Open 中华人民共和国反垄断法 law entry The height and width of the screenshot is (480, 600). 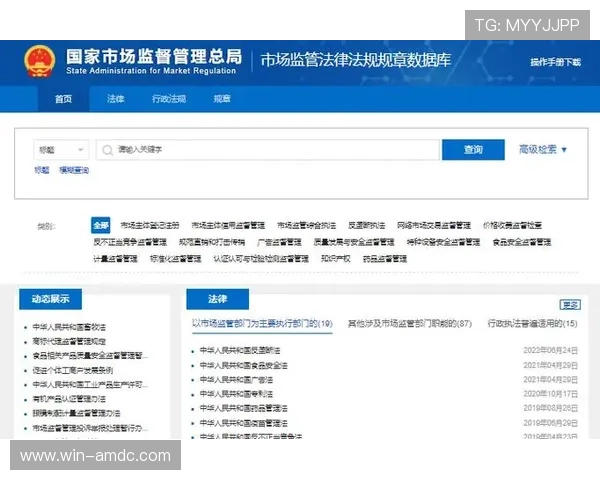pyautogui.click(x=240, y=350)
